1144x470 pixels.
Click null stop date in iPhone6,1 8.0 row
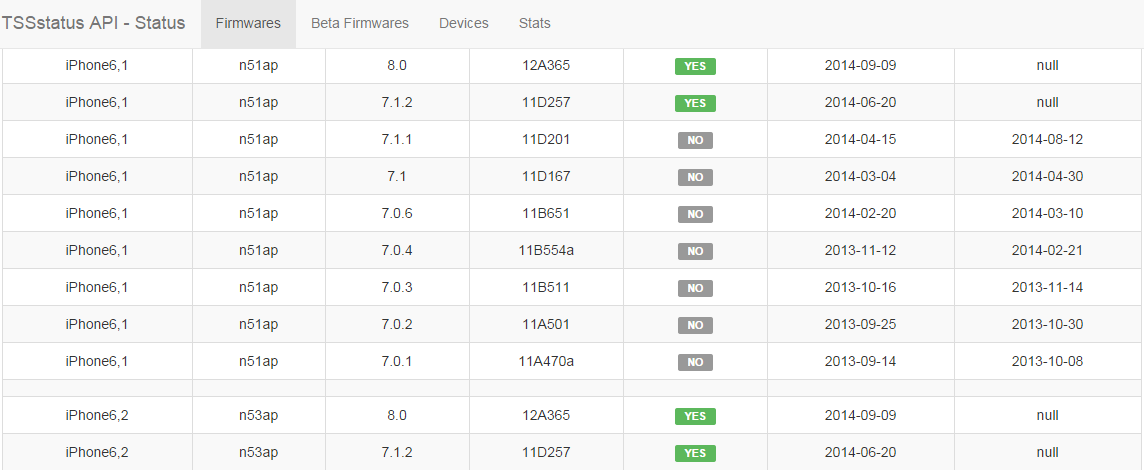tap(1048, 65)
